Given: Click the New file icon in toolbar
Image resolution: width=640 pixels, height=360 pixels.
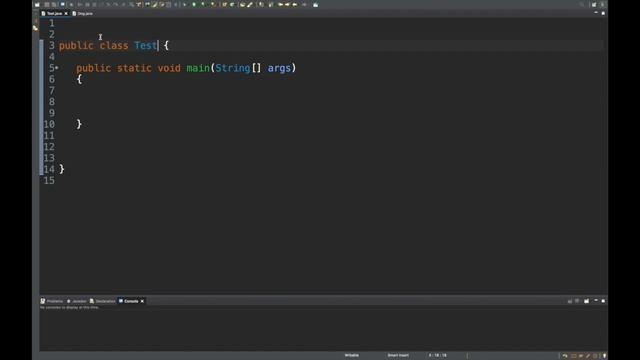Looking at the screenshot, I should (37, 4).
